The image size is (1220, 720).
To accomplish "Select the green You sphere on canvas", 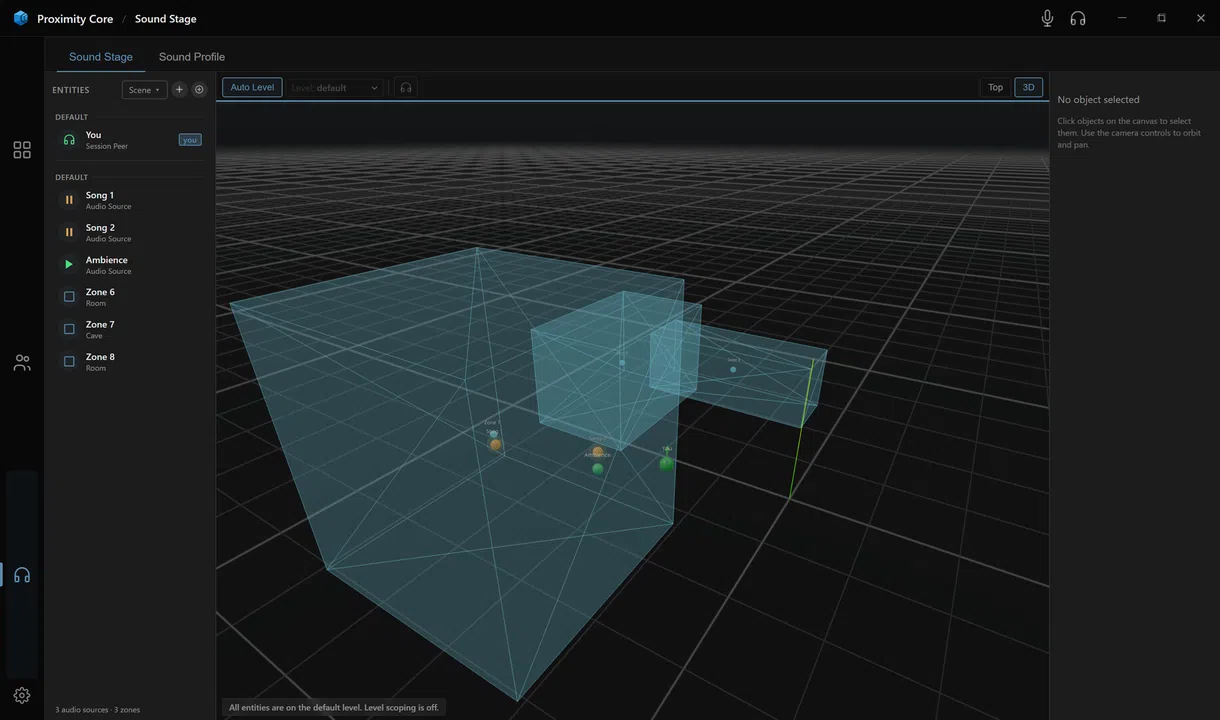I will coord(667,463).
